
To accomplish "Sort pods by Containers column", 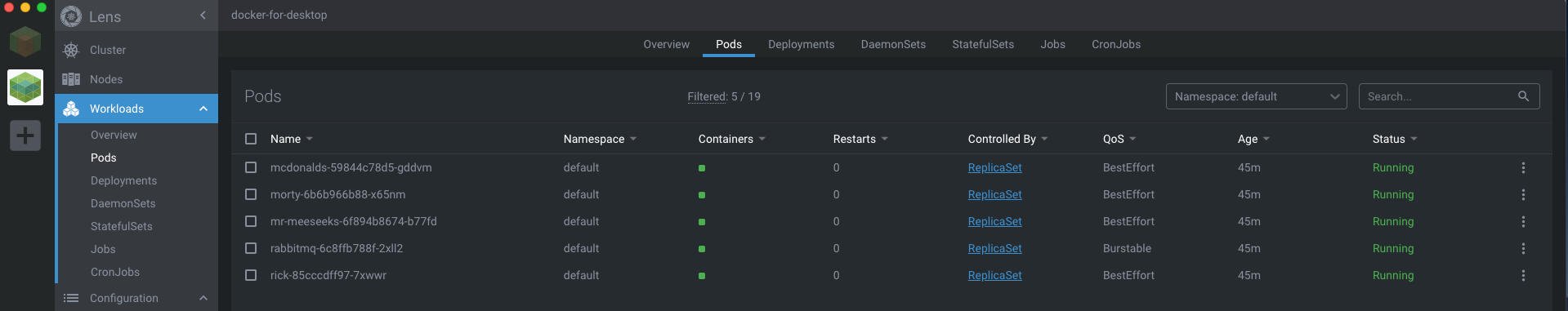I will (732, 139).
